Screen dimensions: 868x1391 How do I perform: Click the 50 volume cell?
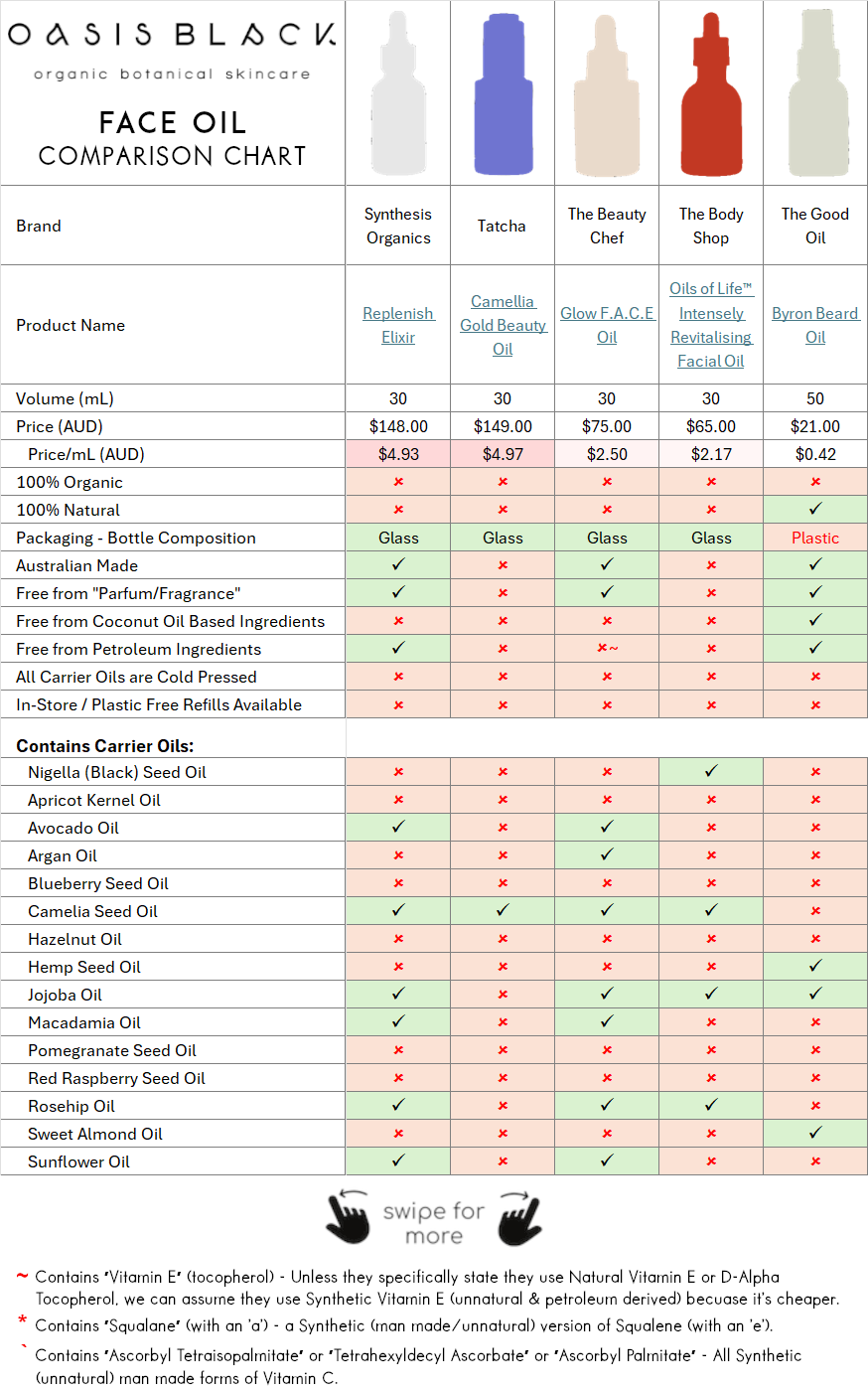click(x=815, y=398)
